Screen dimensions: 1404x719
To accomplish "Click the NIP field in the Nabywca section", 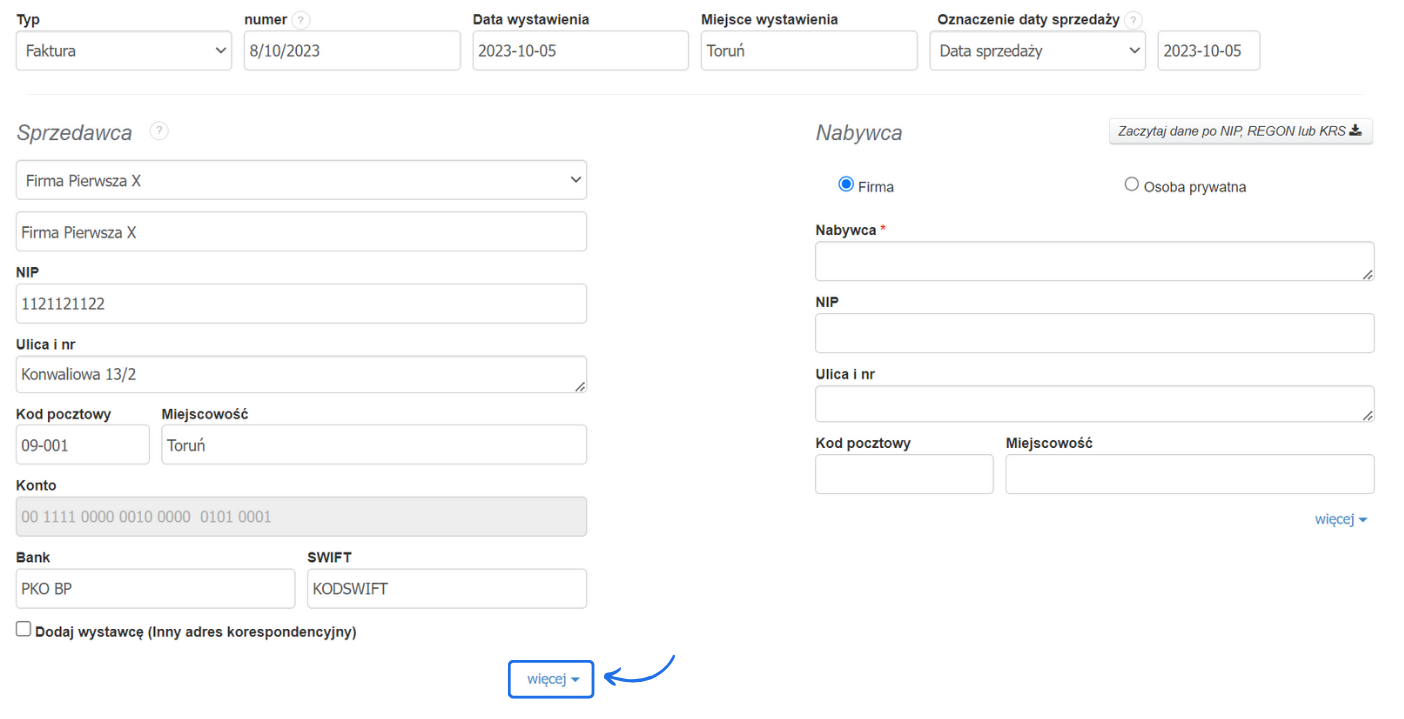I will coord(1094,332).
